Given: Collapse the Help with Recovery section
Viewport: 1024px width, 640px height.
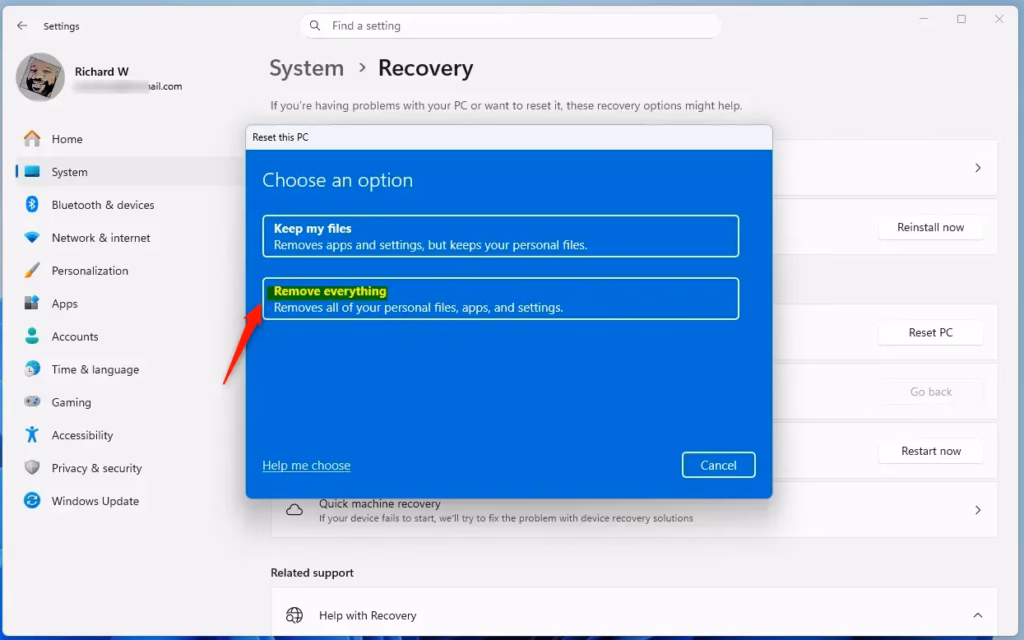Looking at the screenshot, I should 977,615.
